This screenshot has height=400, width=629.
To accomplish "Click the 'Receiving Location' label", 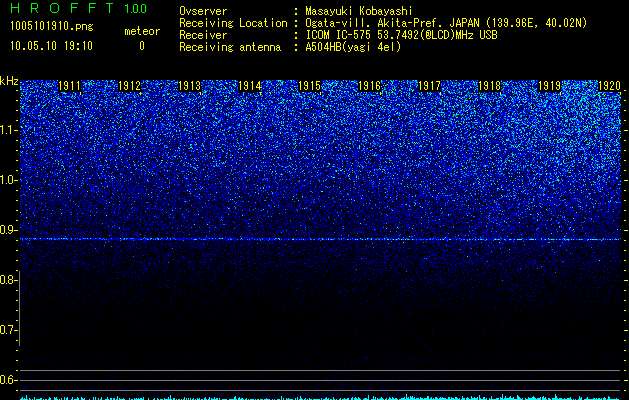I will [233, 23].
